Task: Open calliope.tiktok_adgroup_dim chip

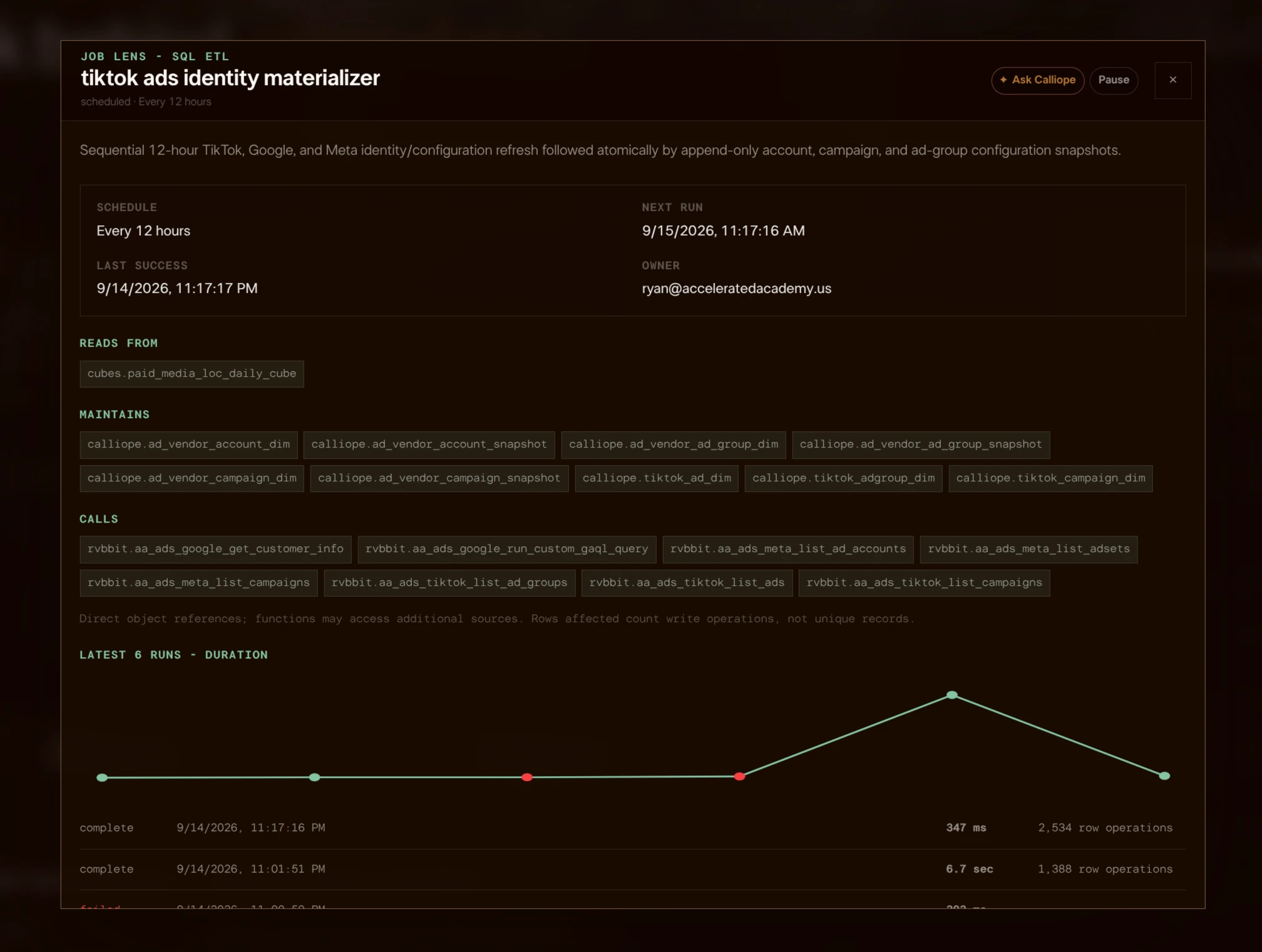Action: tap(843, 478)
